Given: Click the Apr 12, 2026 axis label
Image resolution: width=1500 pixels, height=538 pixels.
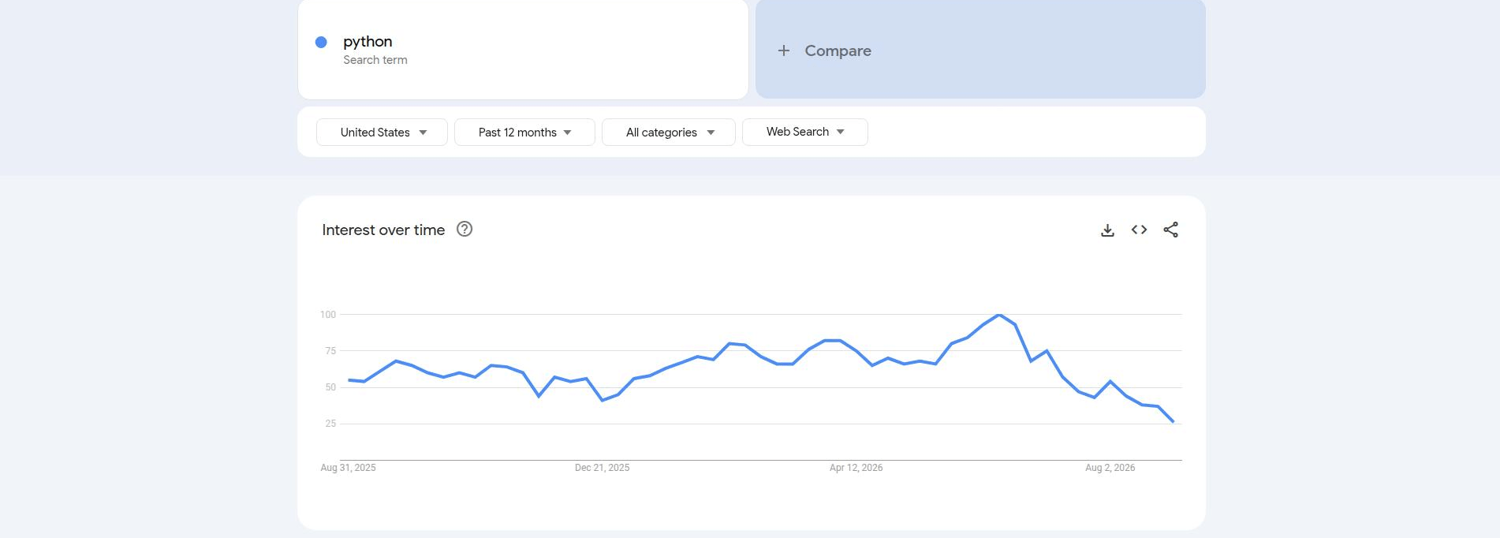Looking at the screenshot, I should click(856, 468).
